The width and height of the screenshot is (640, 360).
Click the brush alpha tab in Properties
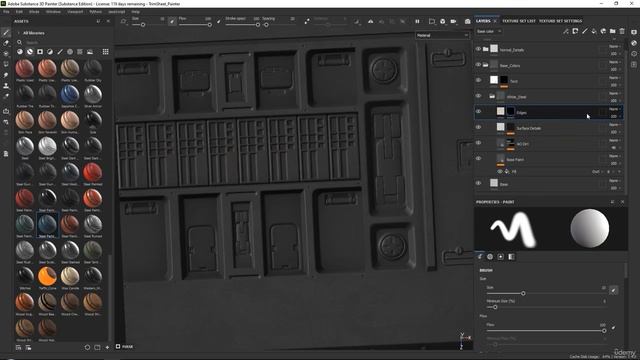(490, 257)
